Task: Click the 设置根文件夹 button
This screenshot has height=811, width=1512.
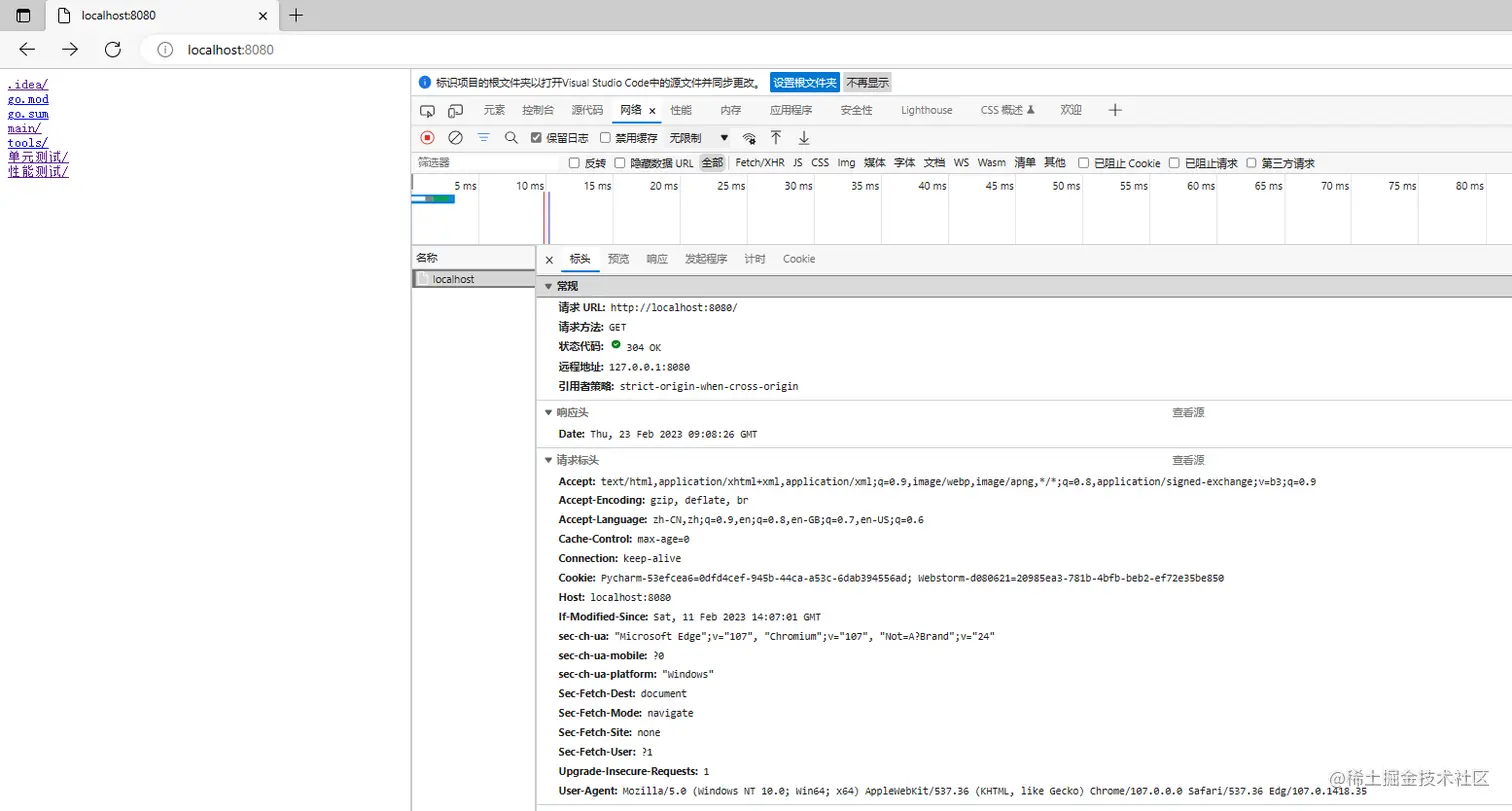Action: (805, 83)
